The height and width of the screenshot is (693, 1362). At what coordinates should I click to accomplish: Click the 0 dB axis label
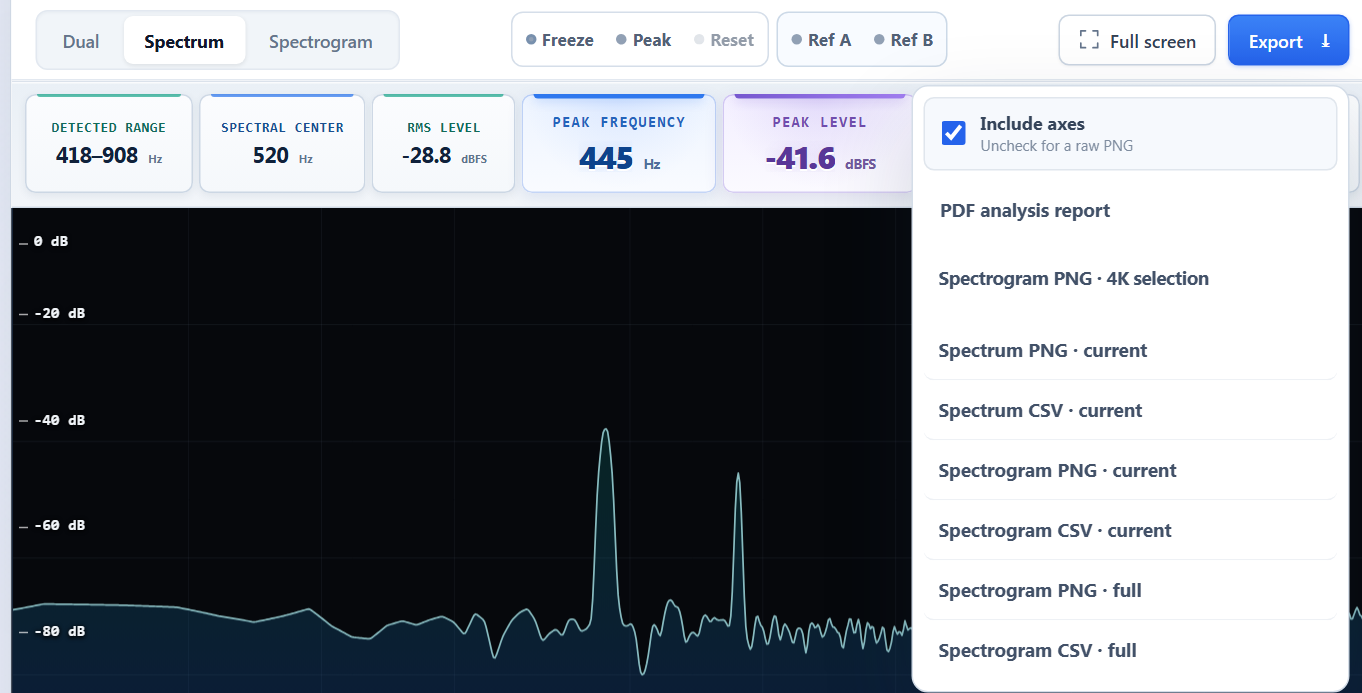coord(50,241)
